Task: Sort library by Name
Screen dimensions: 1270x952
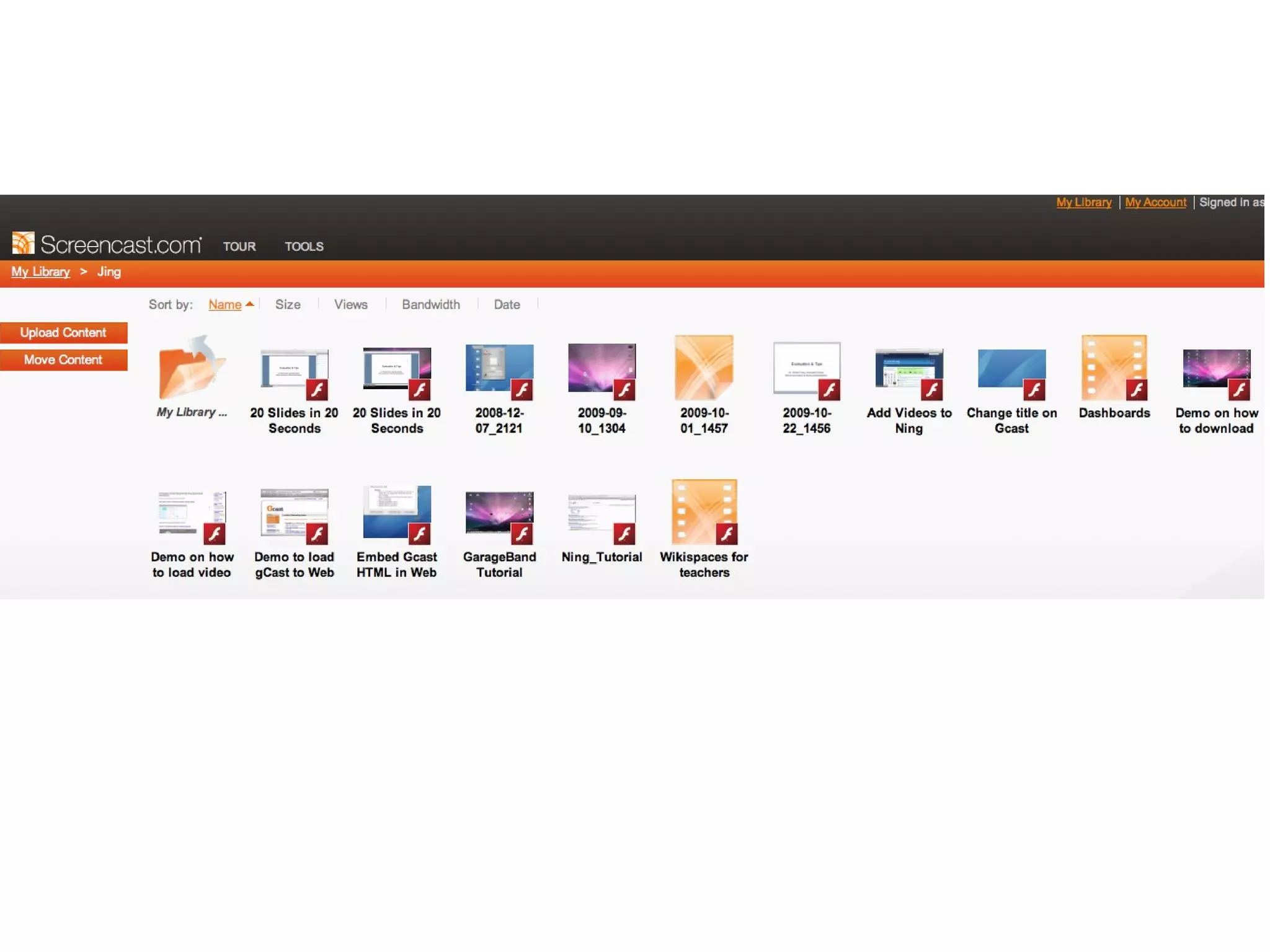Action: 224,304
